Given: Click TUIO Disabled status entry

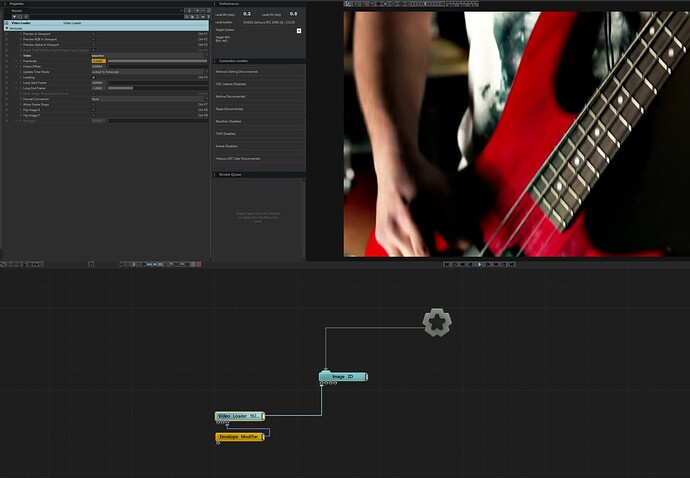Looking at the screenshot, I should pyautogui.click(x=260, y=133).
